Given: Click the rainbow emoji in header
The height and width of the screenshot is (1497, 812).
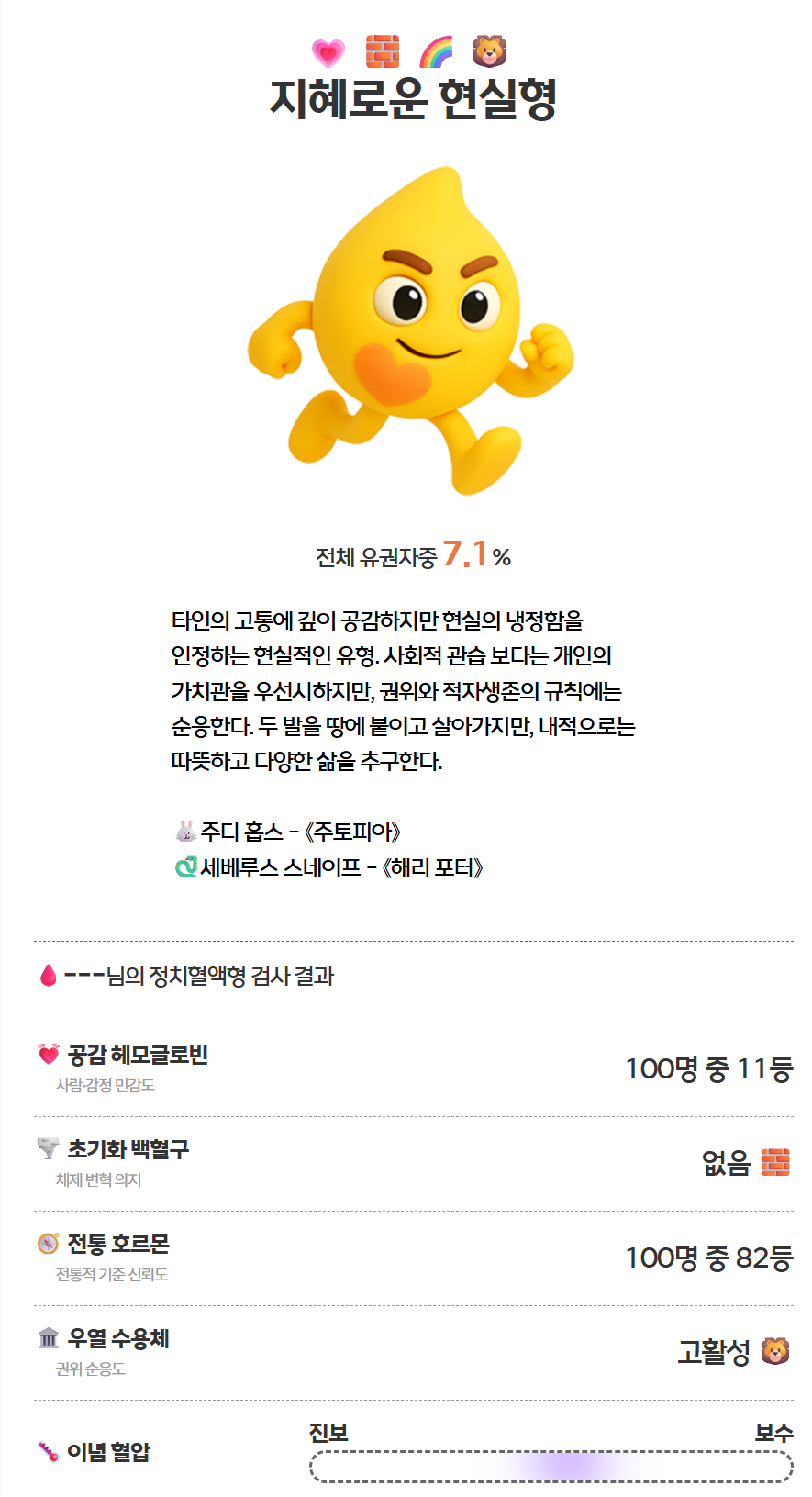Looking at the screenshot, I should [436, 52].
